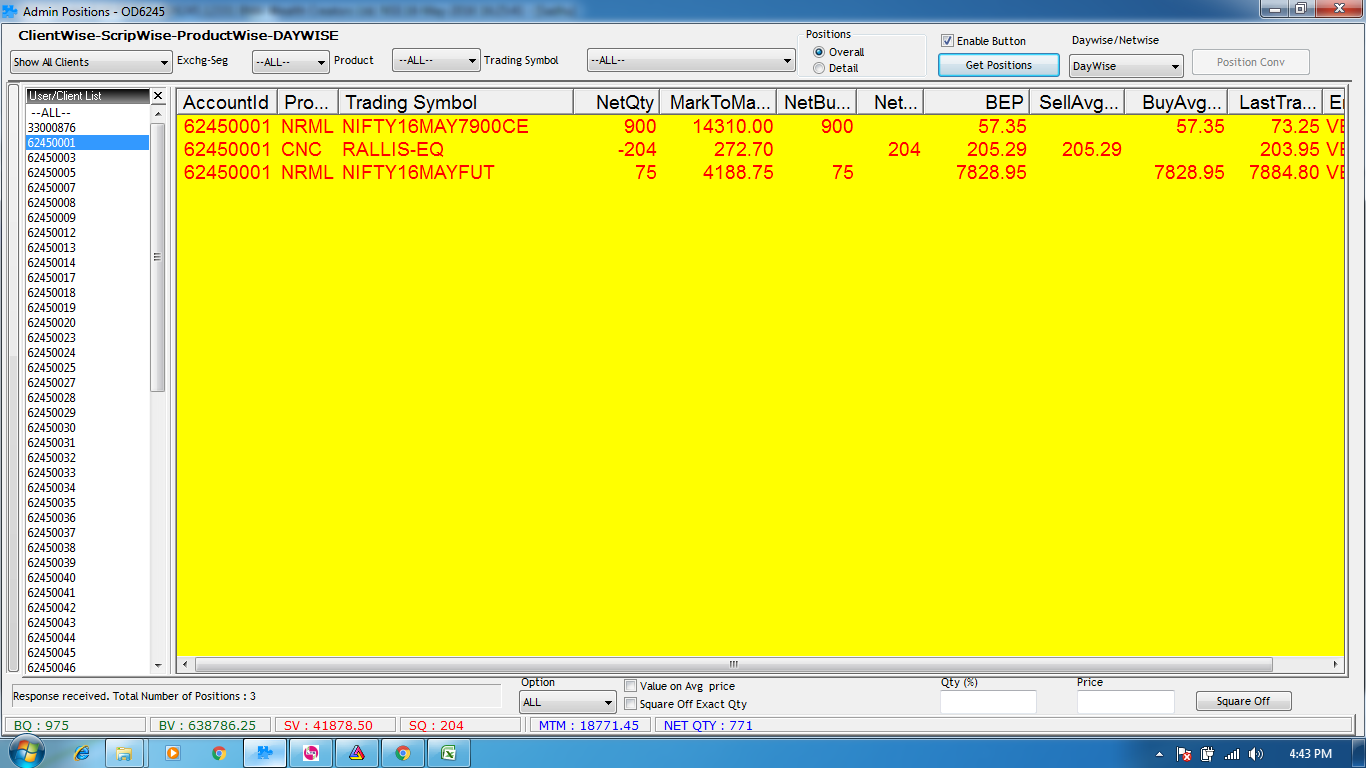Click the positions grid horizontal scrollbar
Screen dimensions: 1366x768
pyautogui.click(x=733, y=664)
